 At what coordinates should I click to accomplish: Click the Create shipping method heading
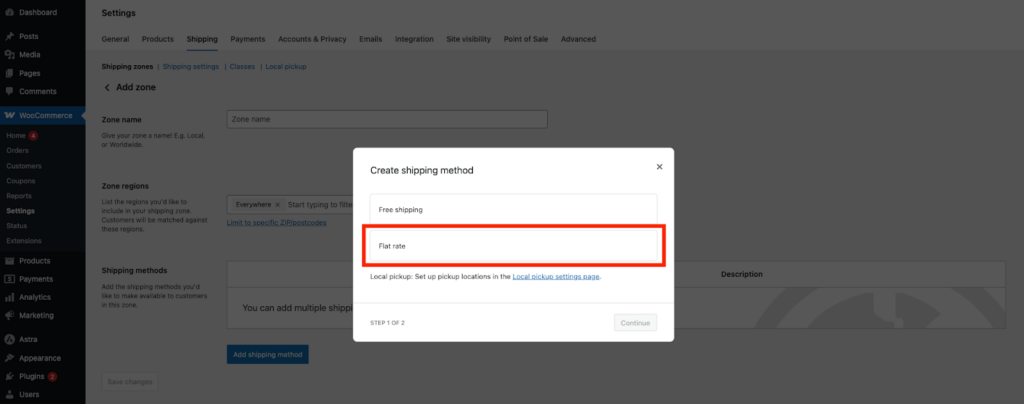pyautogui.click(x=422, y=170)
